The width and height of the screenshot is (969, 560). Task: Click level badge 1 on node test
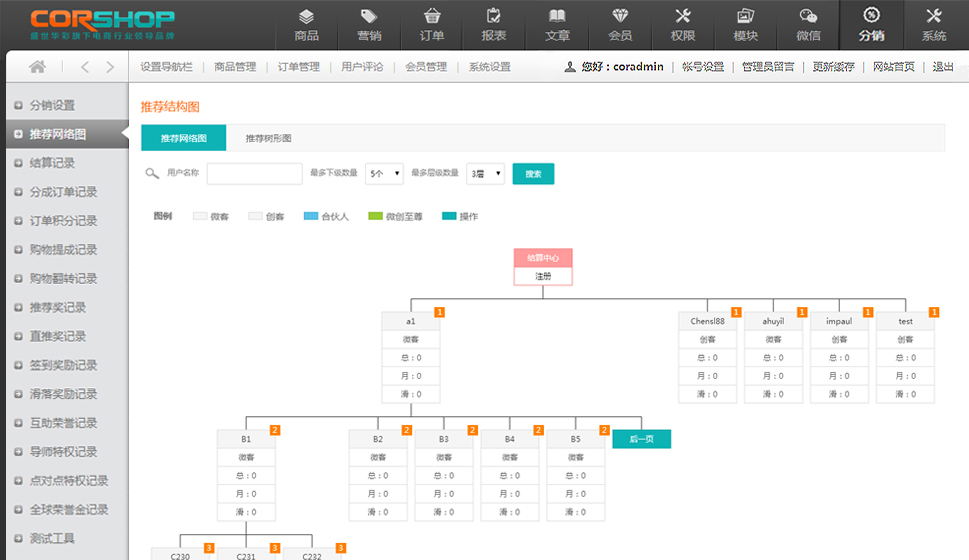click(x=934, y=312)
